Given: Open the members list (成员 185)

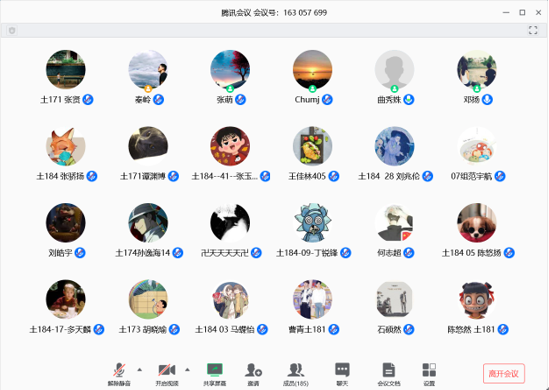Looking at the screenshot, I should pos(296,374).
